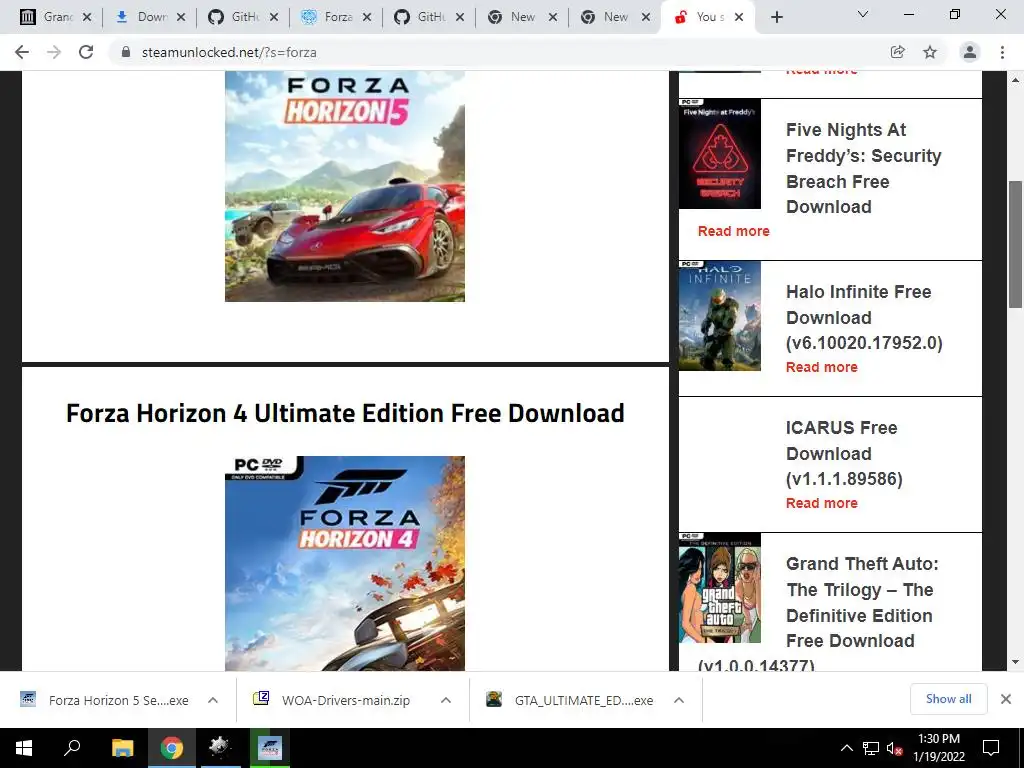Show hidden system tray icons

coord(846,748)
